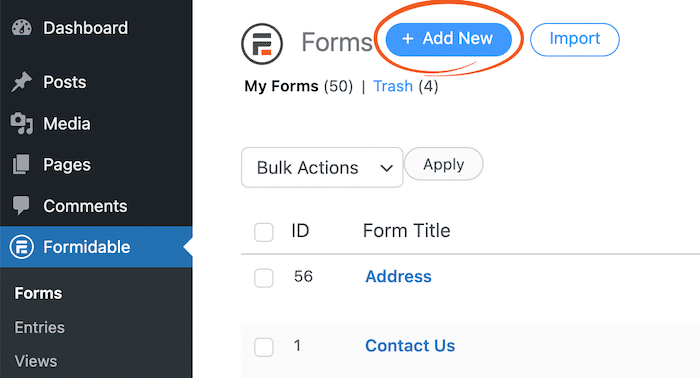Image resolution: width=700 pixels, height=378 pixels.
Task: Open the Trash forms link
Action: point(393,86)
